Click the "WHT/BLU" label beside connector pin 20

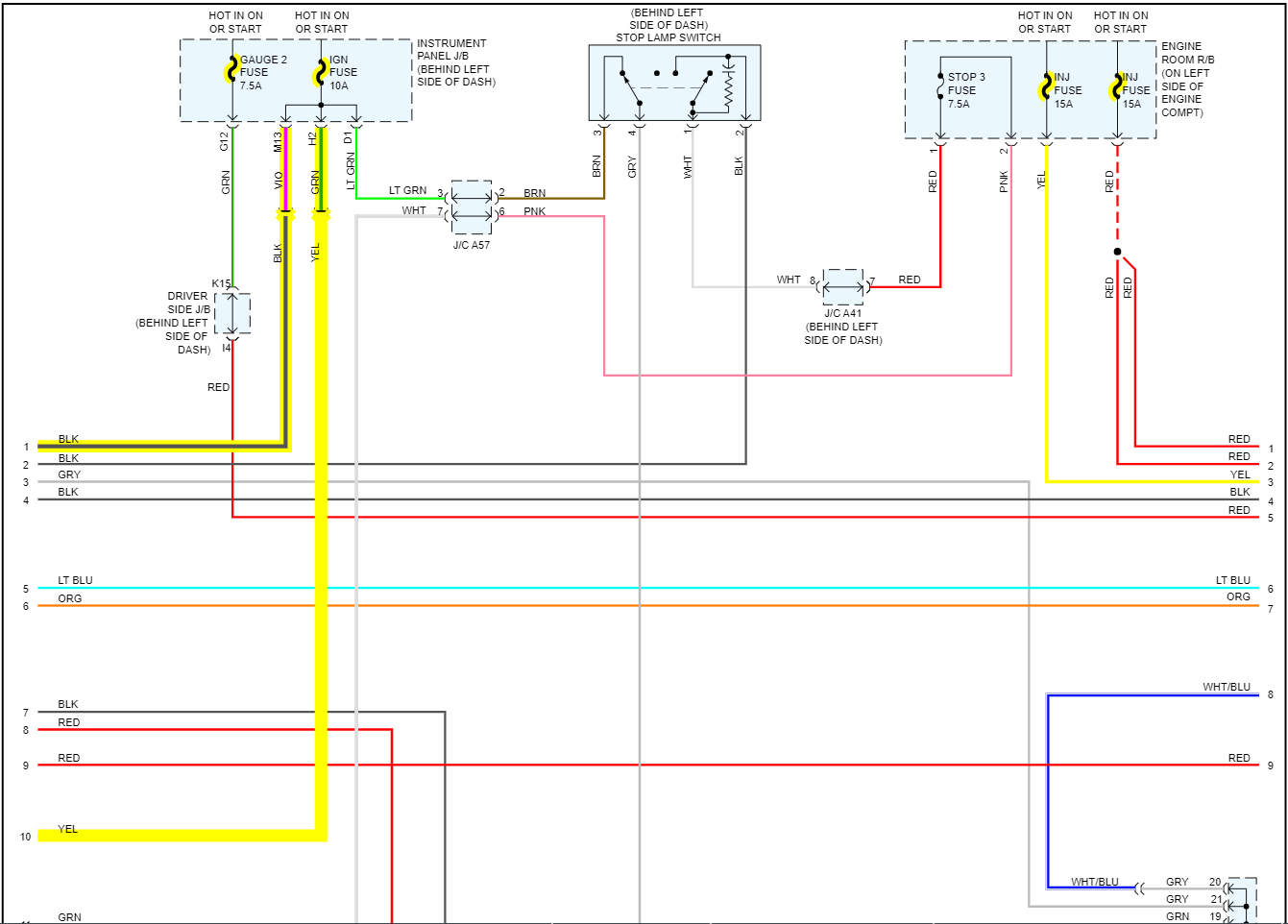[1095, 882]
